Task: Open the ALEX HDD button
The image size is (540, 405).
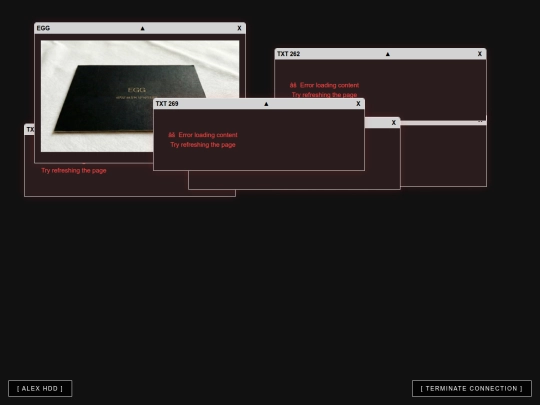Action: 40,388
